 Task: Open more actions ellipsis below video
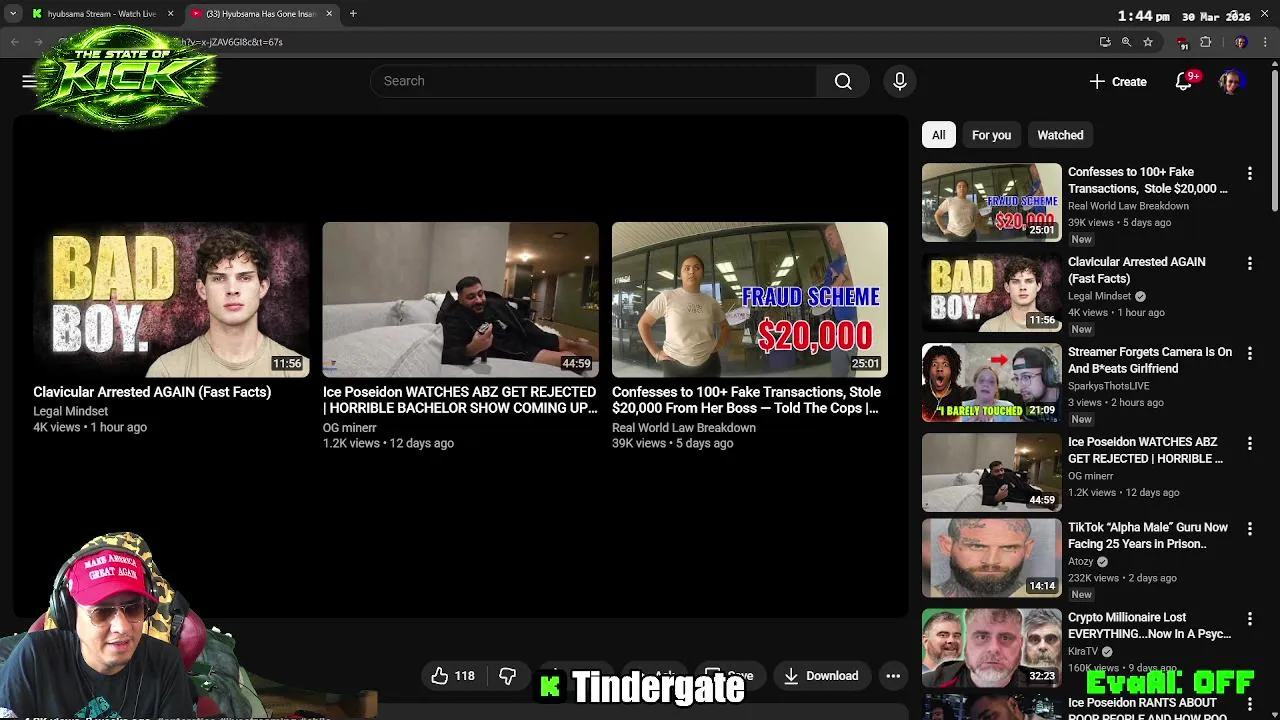[x=893, y=676]
